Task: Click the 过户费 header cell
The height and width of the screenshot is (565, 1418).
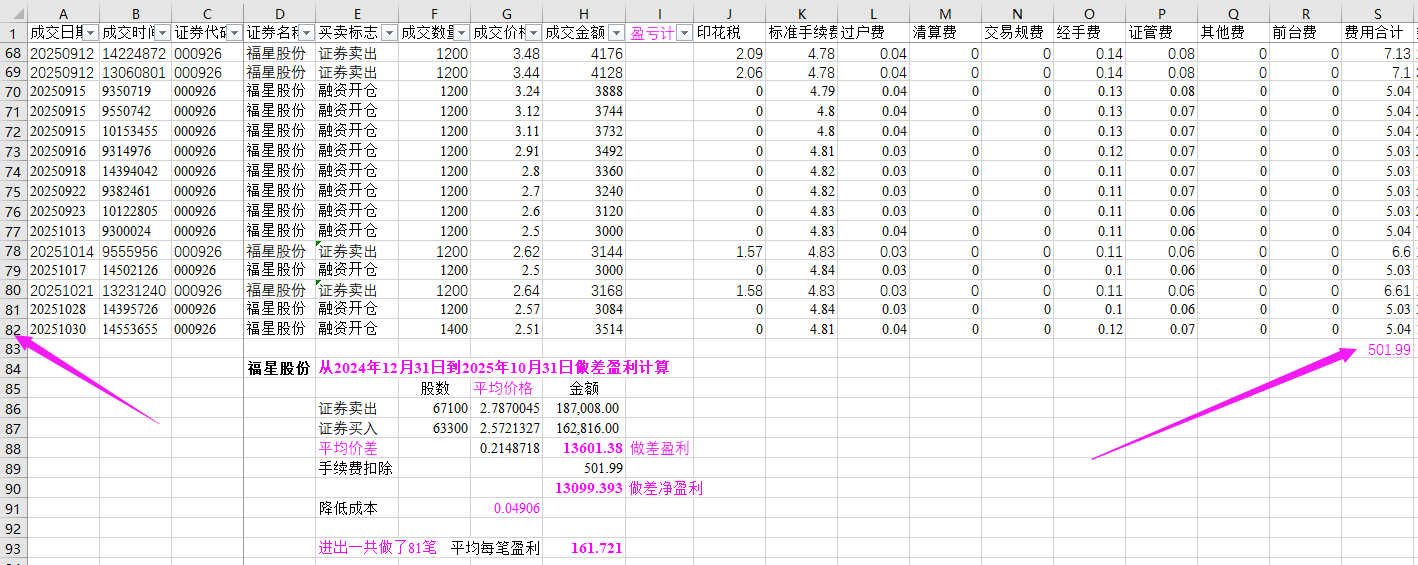Action: coord(874,33)
